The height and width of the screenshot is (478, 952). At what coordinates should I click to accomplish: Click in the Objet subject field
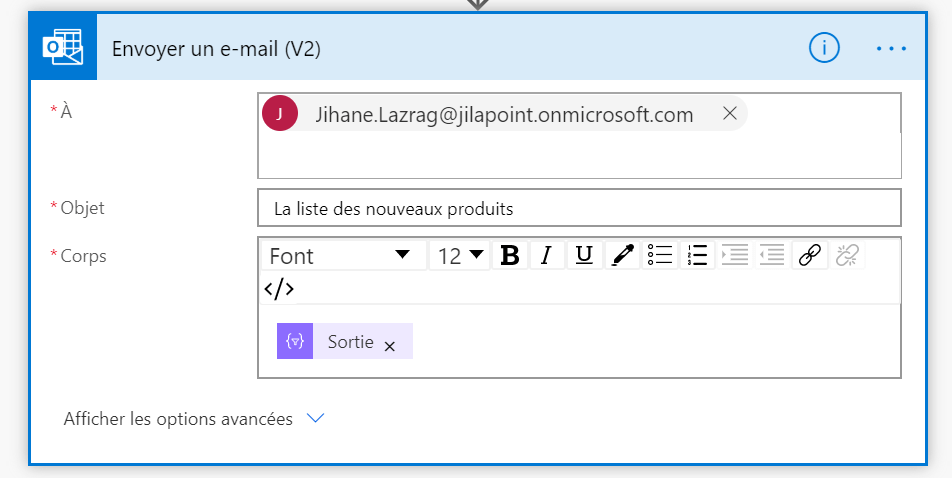click(578, 208)
